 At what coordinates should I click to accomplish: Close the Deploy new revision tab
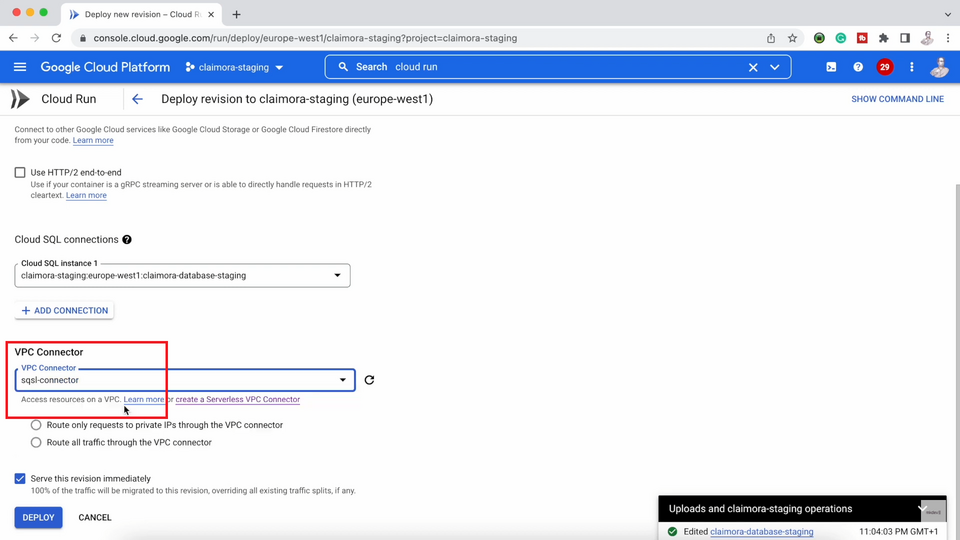point(211,14)
